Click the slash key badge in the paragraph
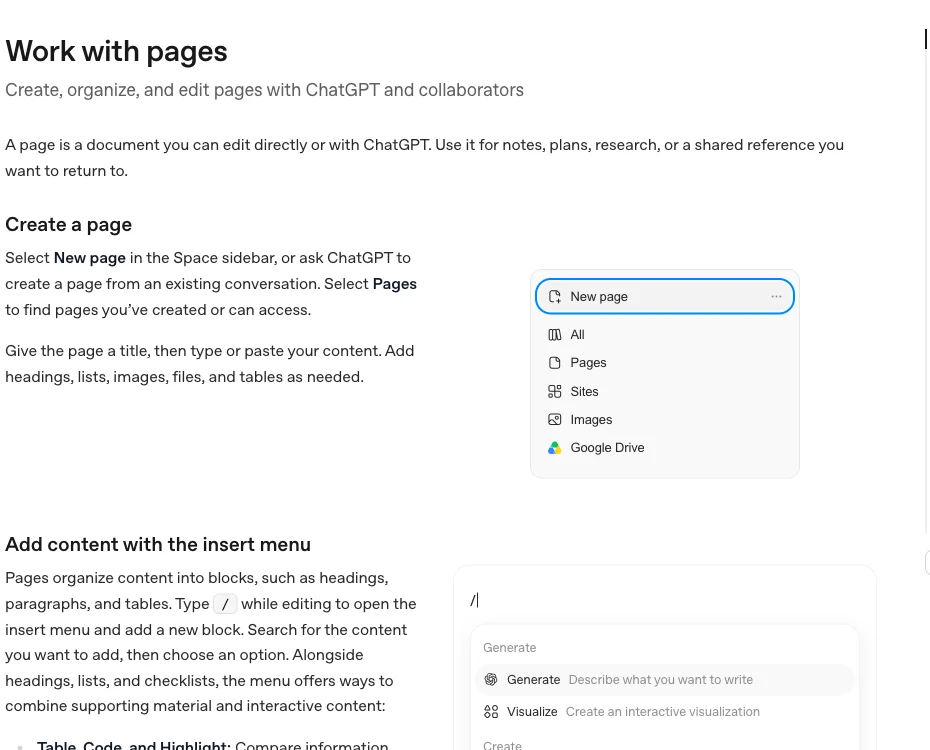The height and width of the screenshot is (750, 930). point(225,604)
